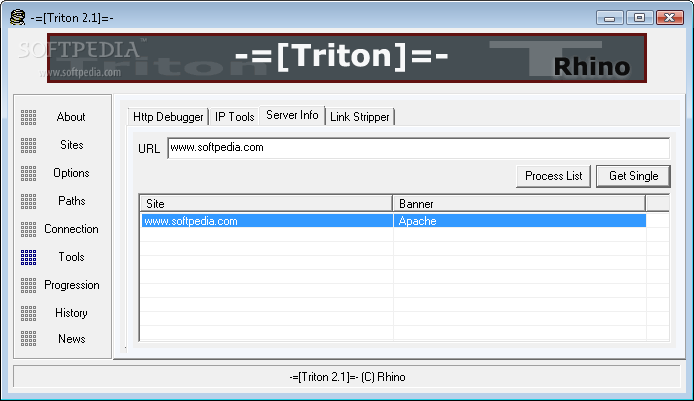Focus the URL input field
Screen dimensions: 694x401
pos(418,148)
